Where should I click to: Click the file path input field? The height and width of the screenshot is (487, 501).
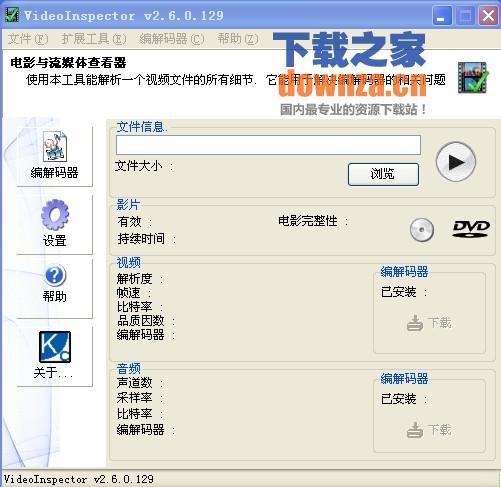click(268, 145)
